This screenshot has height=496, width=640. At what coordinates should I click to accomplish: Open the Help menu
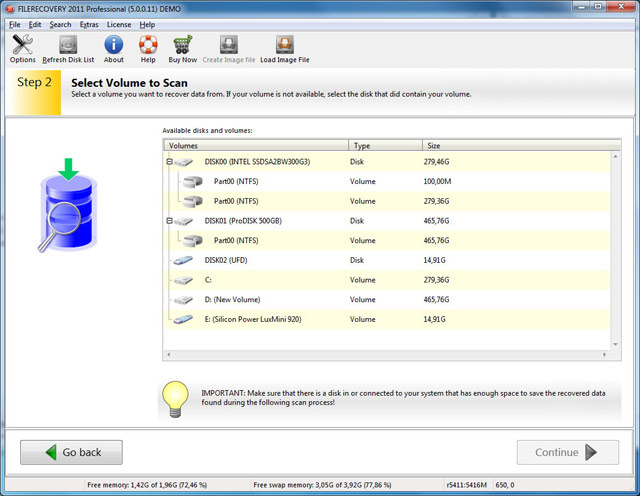pyautogui.click(x=147, y=24)
